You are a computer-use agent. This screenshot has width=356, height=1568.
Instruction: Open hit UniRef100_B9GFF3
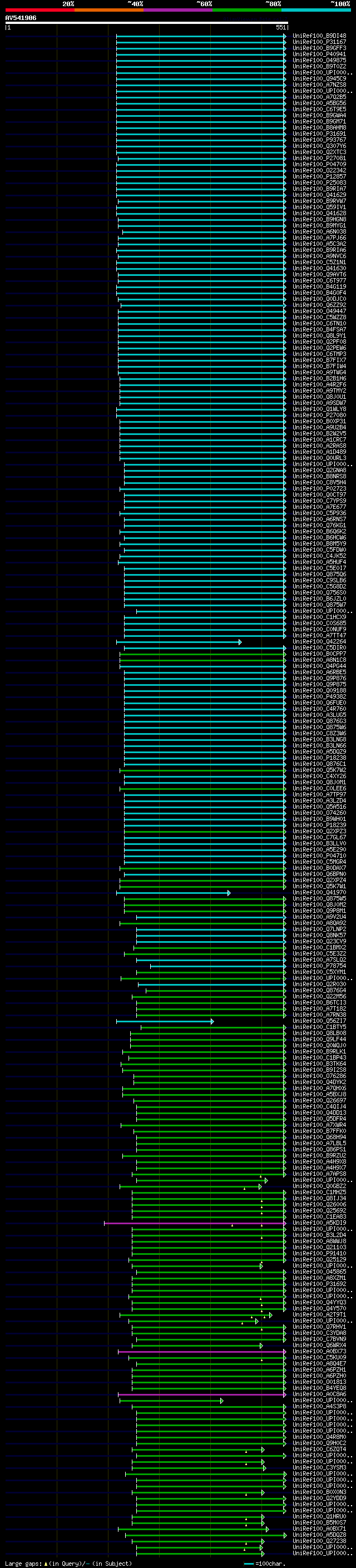pyautogui.click(x=319, y=48)
